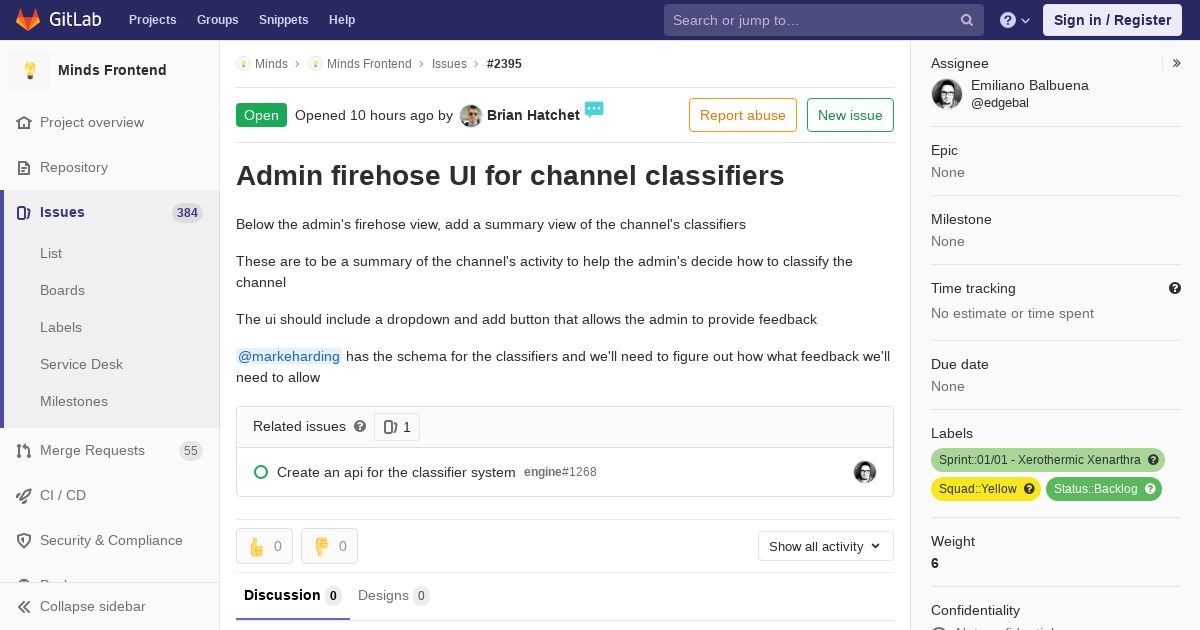Open Create an api for the classifier system
The height and width of the screenshot is (630, 1200).
(396, 472)
